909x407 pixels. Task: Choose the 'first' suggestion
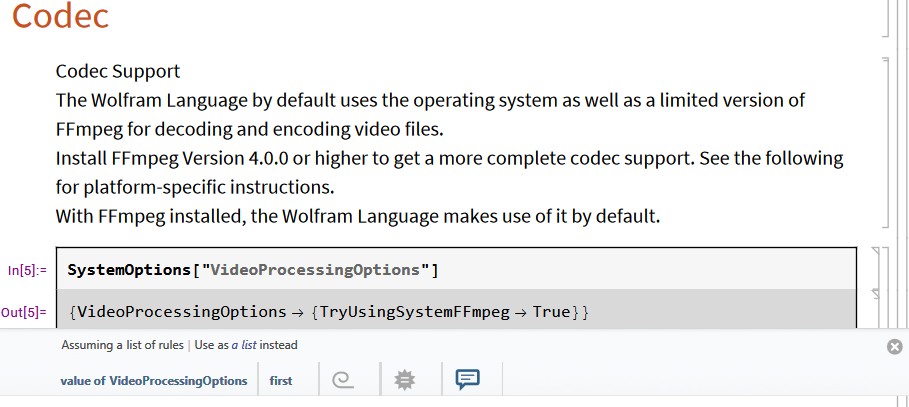point(281,381)
